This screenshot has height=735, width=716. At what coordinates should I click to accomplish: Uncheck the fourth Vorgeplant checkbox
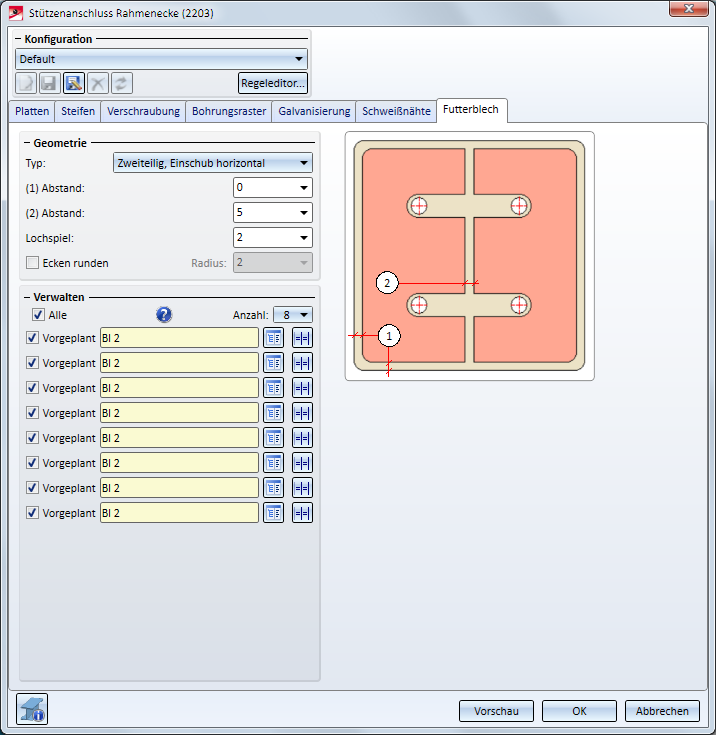(32, 413)
